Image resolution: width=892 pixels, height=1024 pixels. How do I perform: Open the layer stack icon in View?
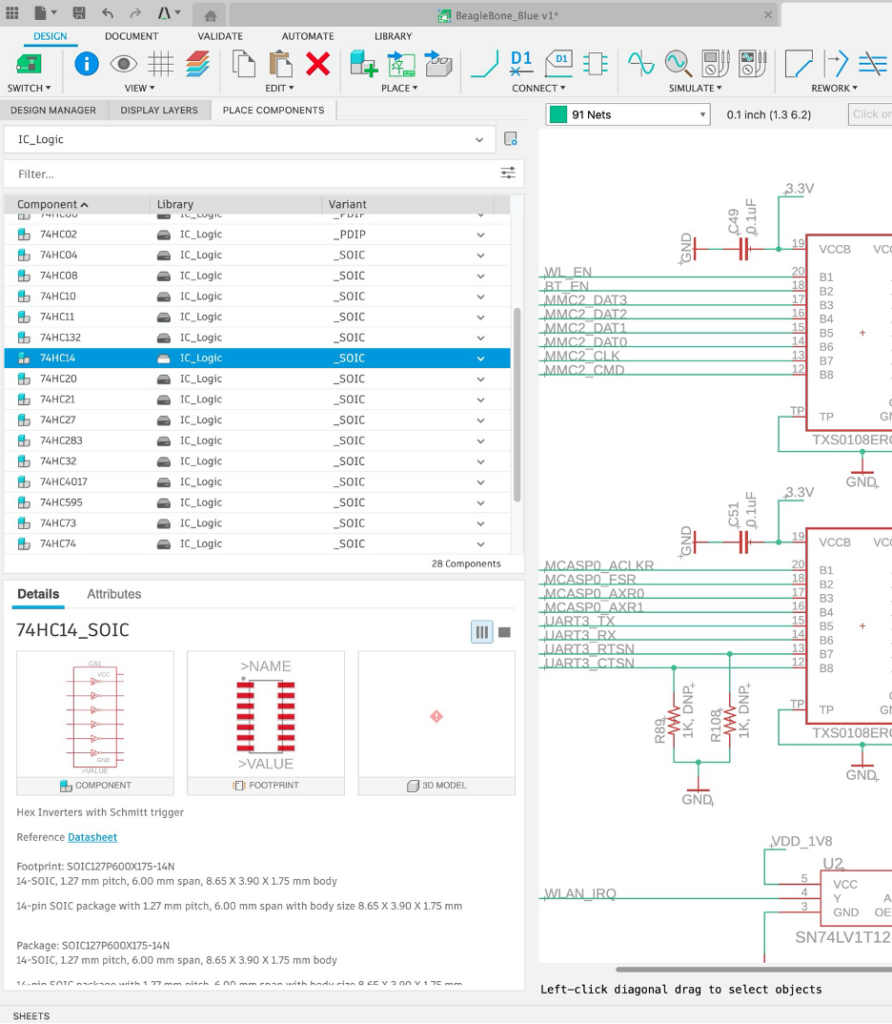(x=198, y=64)
